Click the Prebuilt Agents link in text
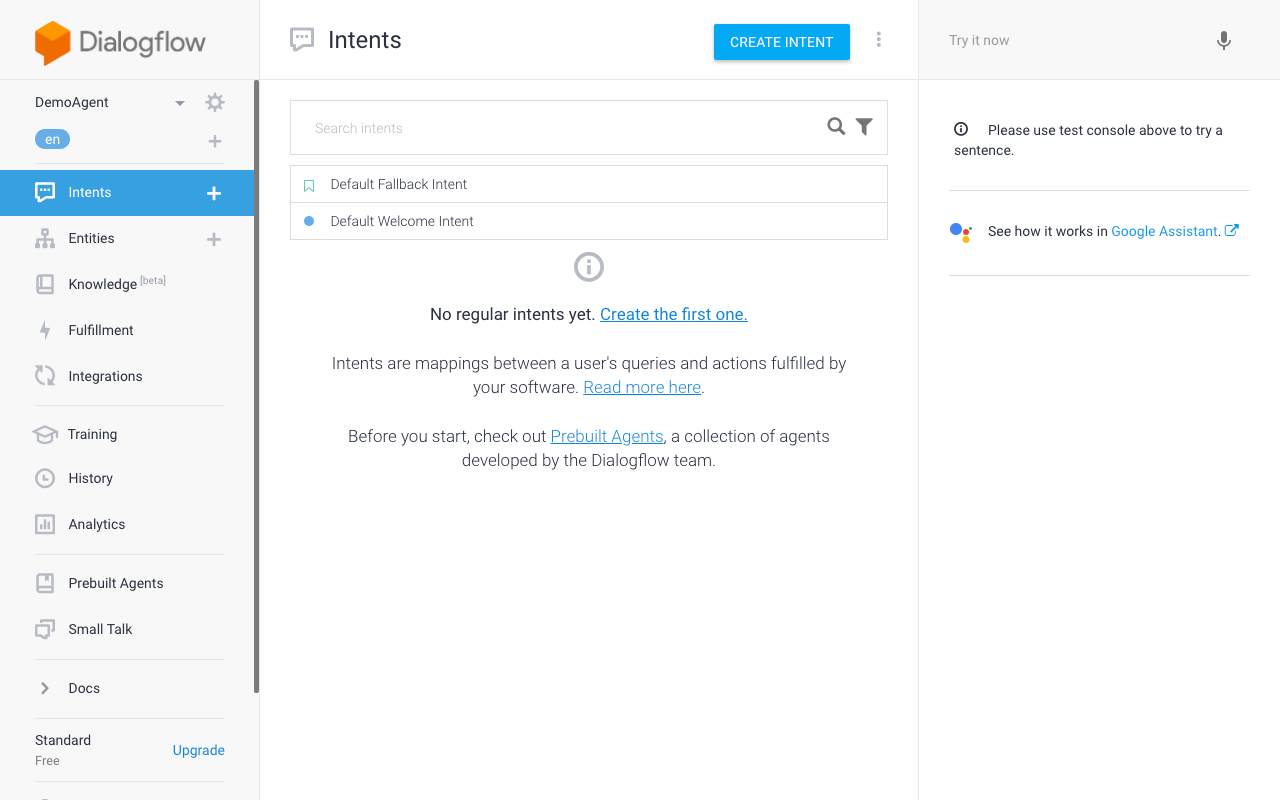 point(607,436)
